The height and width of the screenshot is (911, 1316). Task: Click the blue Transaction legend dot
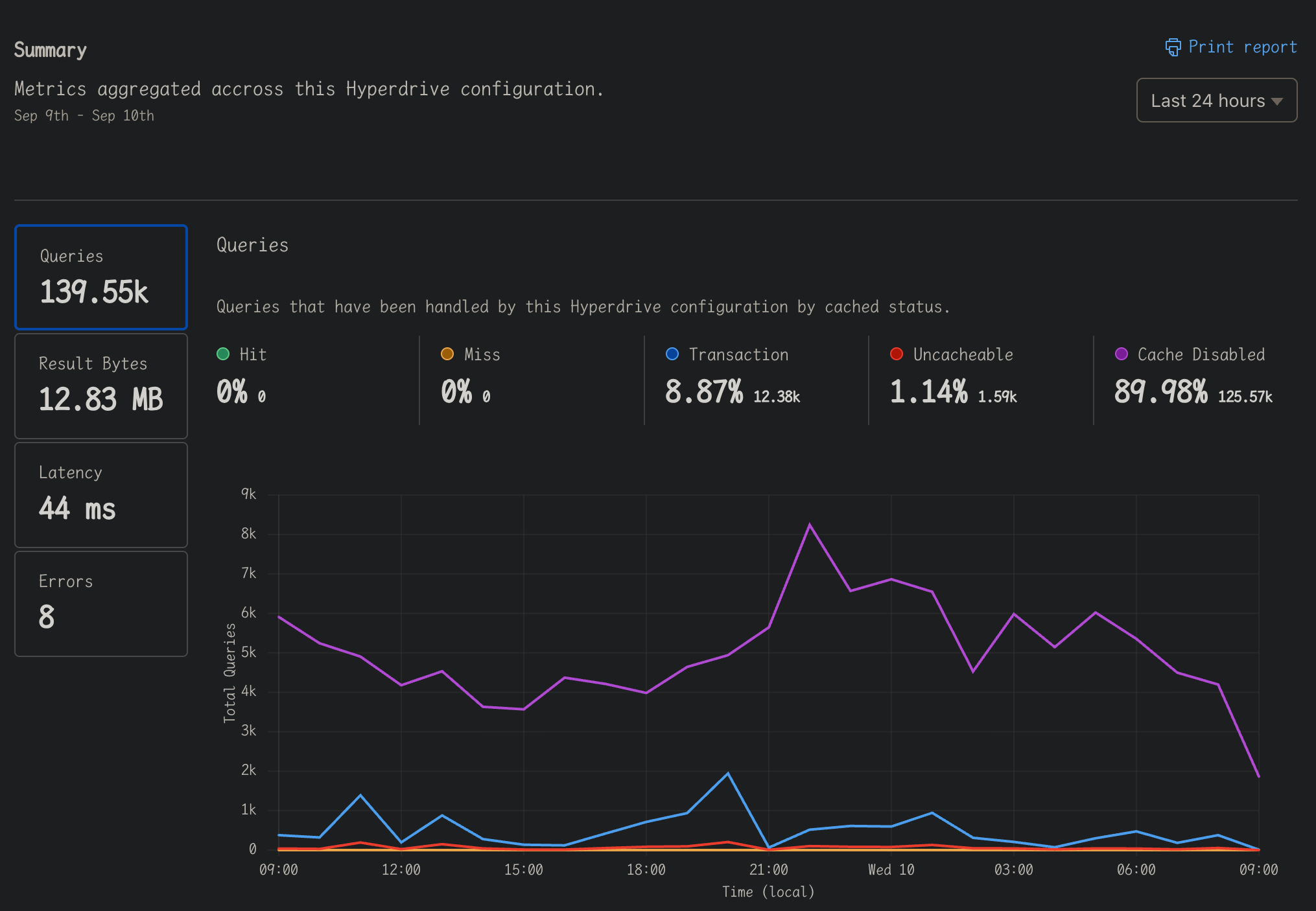click(672, 354)
